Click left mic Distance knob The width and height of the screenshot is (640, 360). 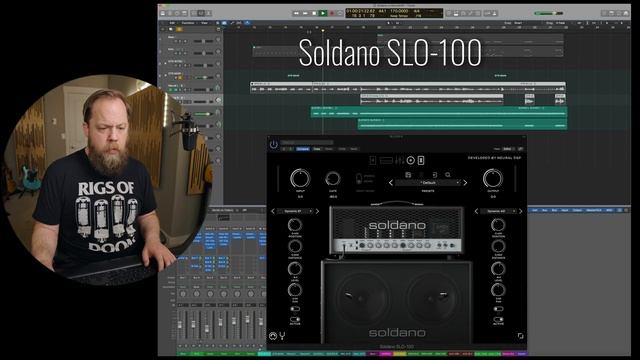click(294, 246)
